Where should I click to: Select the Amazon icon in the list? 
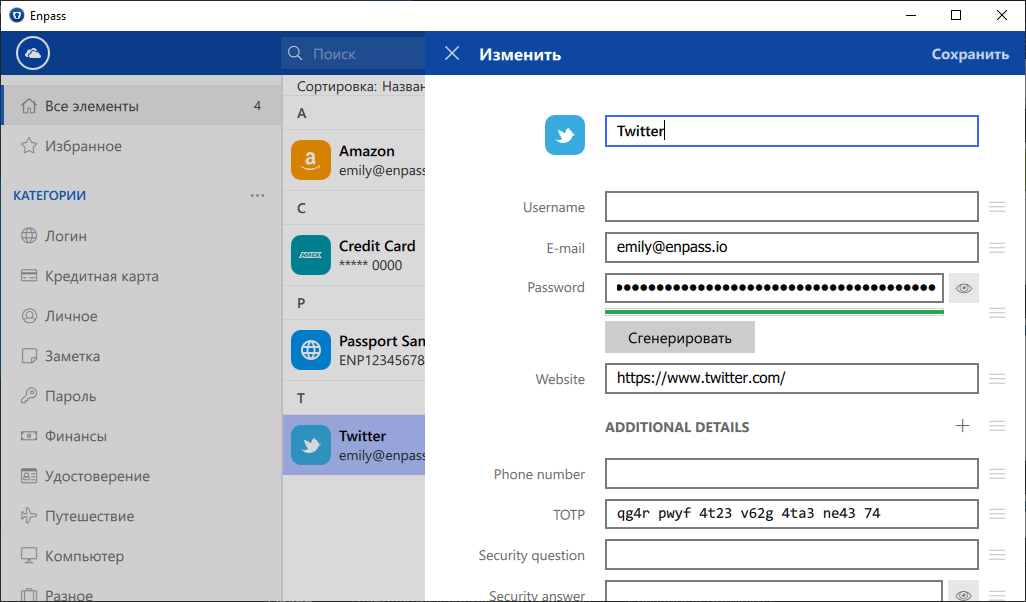coord(311,160)
